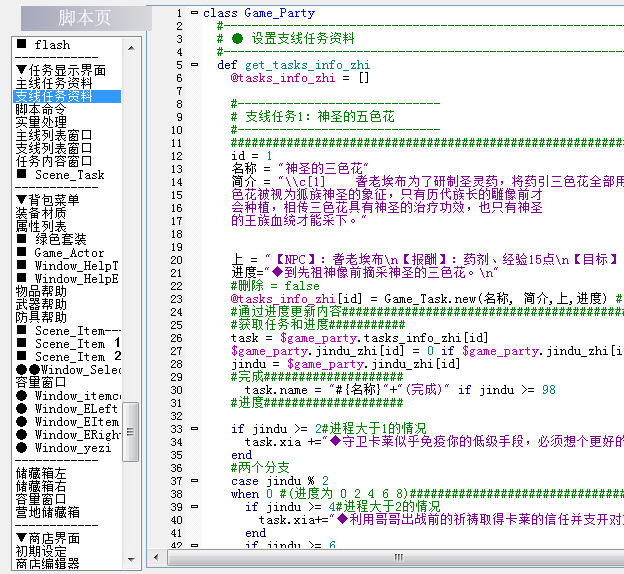Select the highlighted 支线任务资料 script
The image size is (624, 574).
pos(67,96)
